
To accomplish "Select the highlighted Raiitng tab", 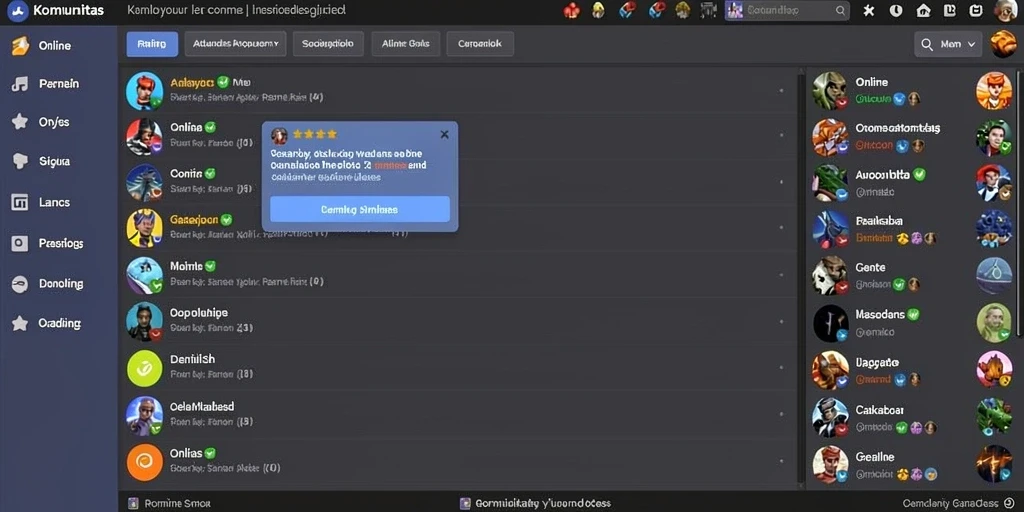I will pyautogui.click(x=152, y=44).
